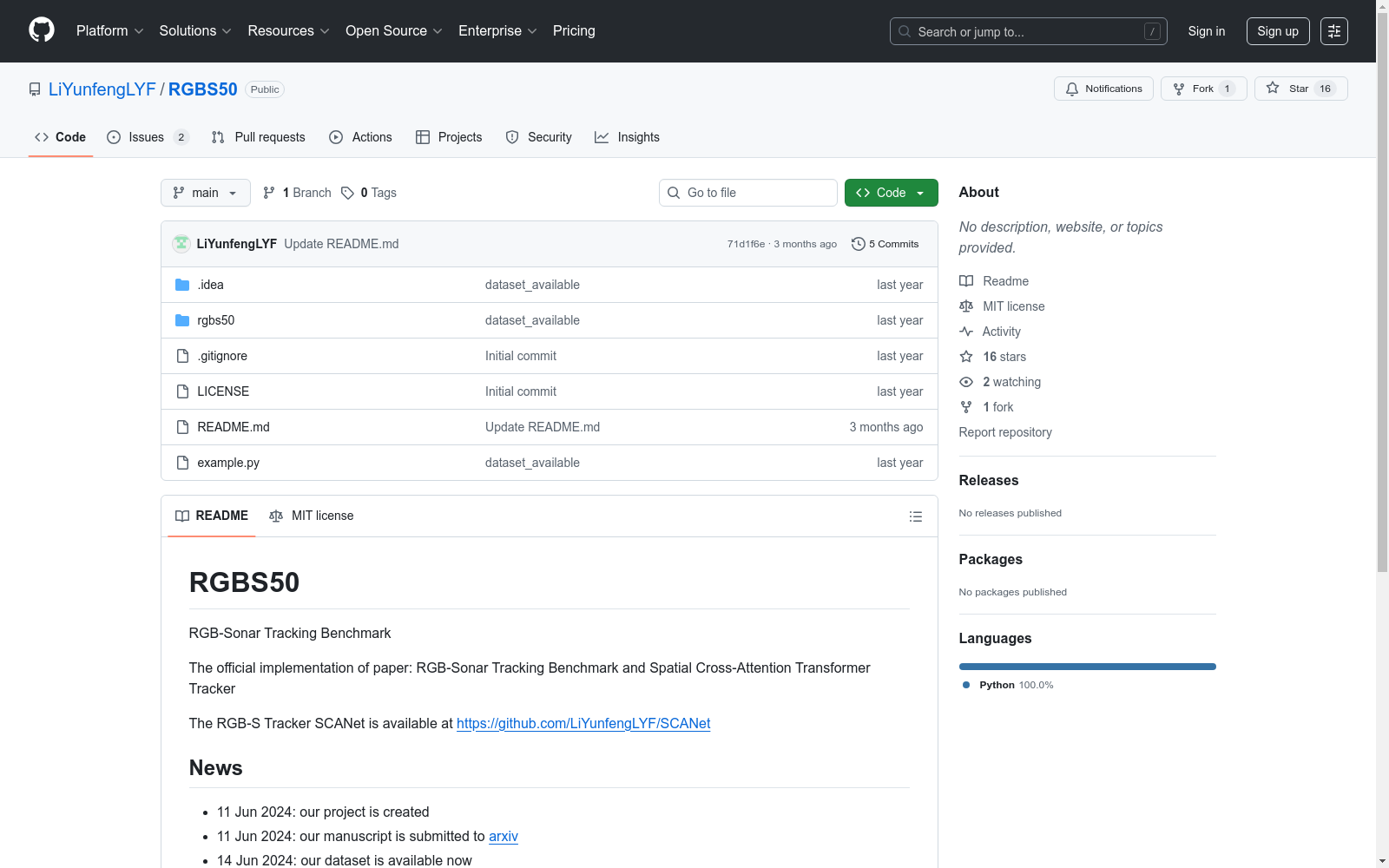
Task: Click the .gitignore file icon
Action: [x=182, y=356]
